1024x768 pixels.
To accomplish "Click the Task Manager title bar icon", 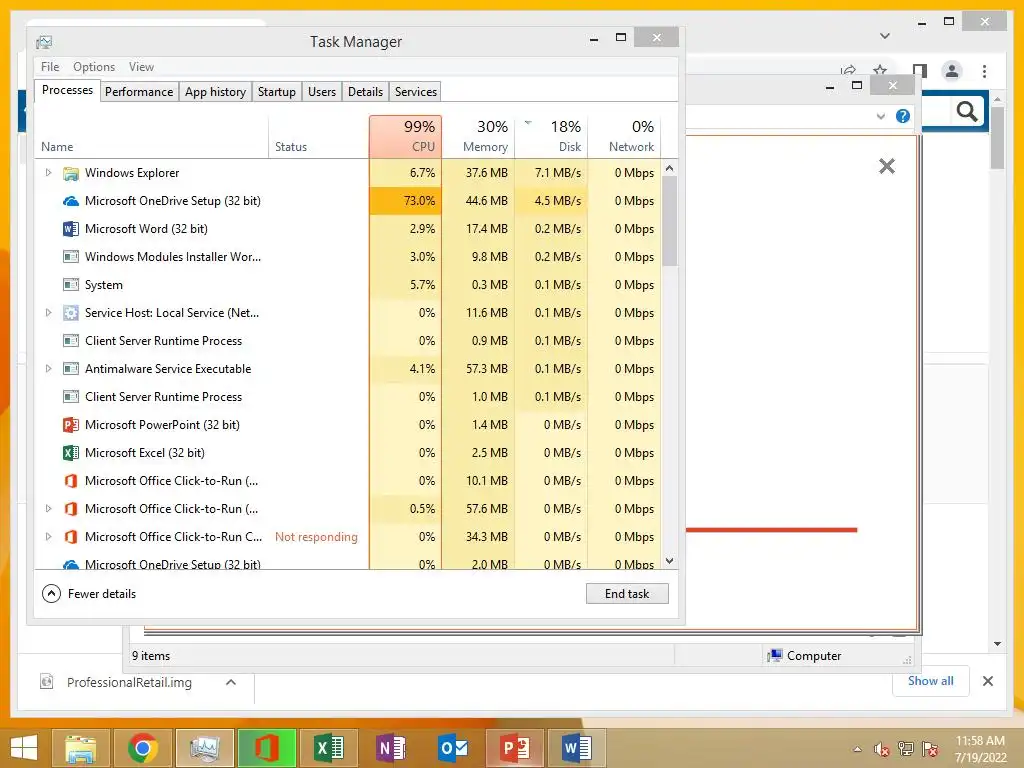I will click(44, 42).
